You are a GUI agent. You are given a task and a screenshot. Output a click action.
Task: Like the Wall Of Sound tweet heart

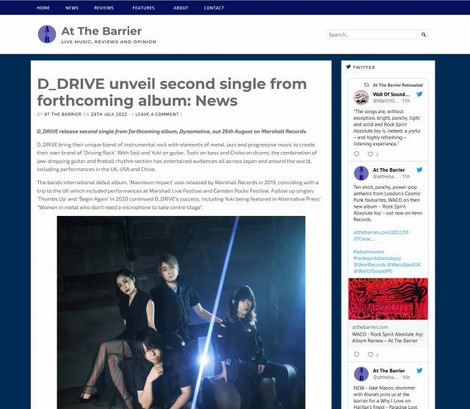370,154
